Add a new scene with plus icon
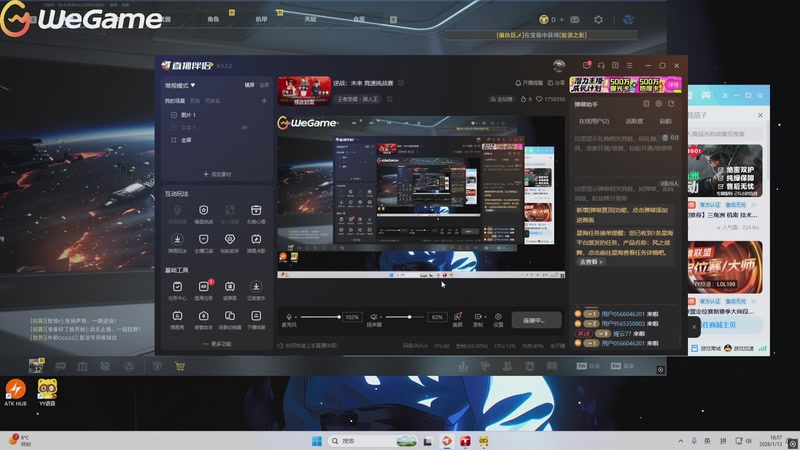The width and height of the screenshot is (800, 450). point(264,101)
